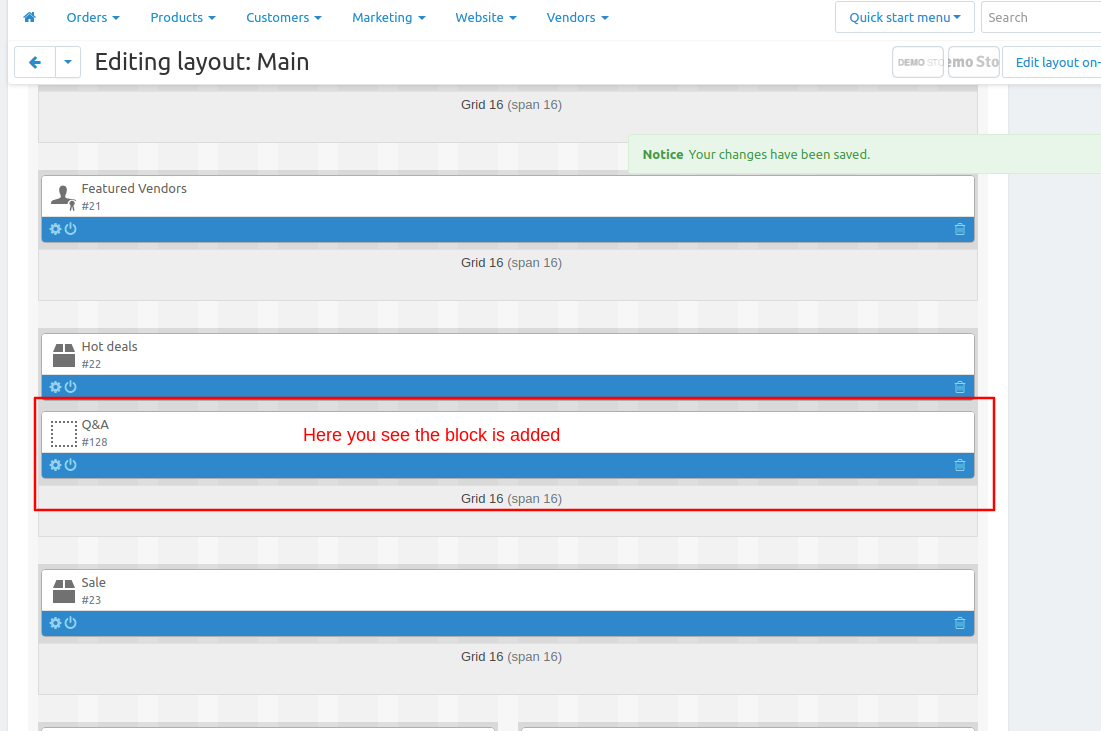Open the Quick start menu dropdown
This screenshot has height=731, width=1101.
(904, 18)
